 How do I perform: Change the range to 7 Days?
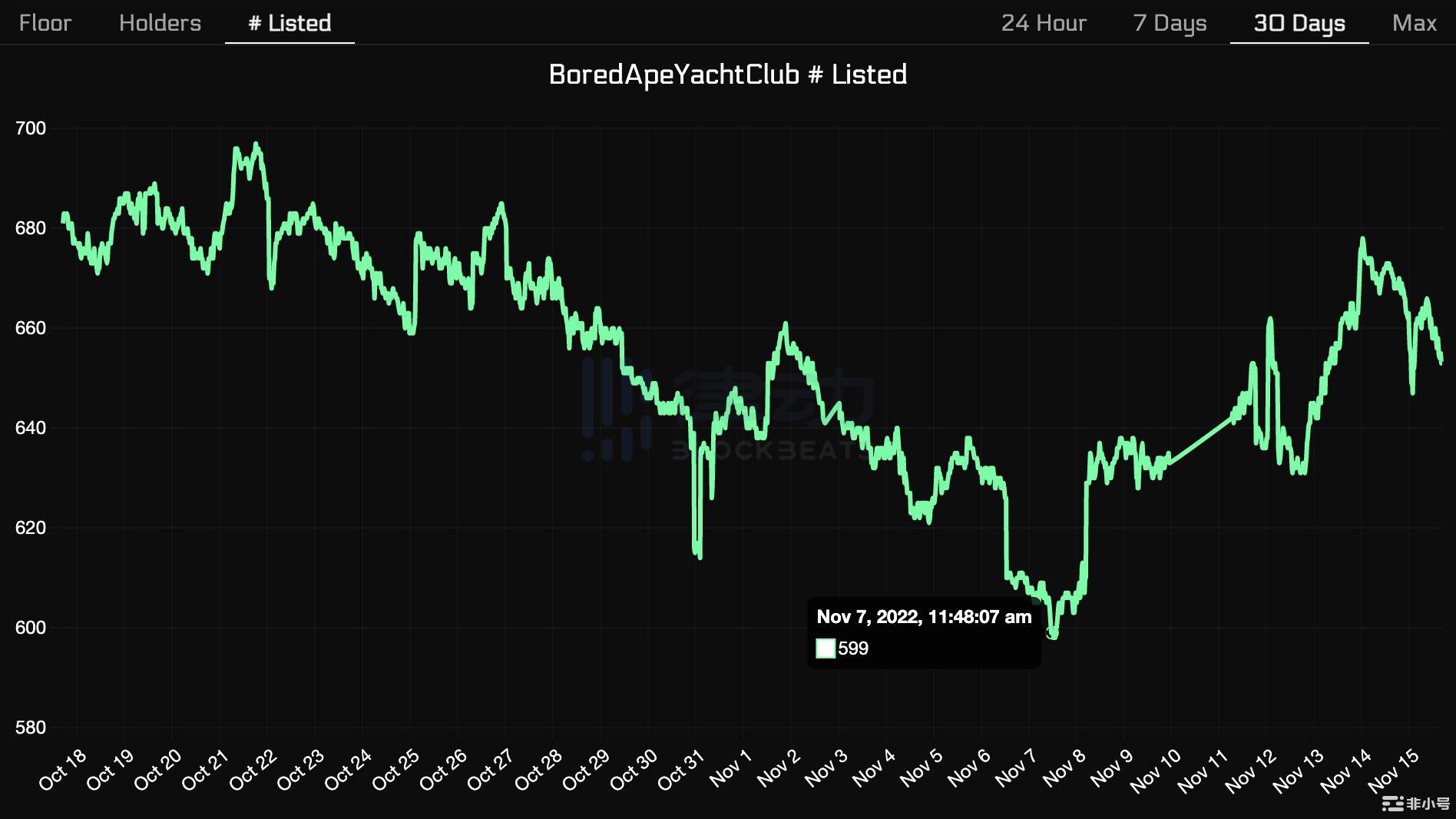coord(1170,23)
